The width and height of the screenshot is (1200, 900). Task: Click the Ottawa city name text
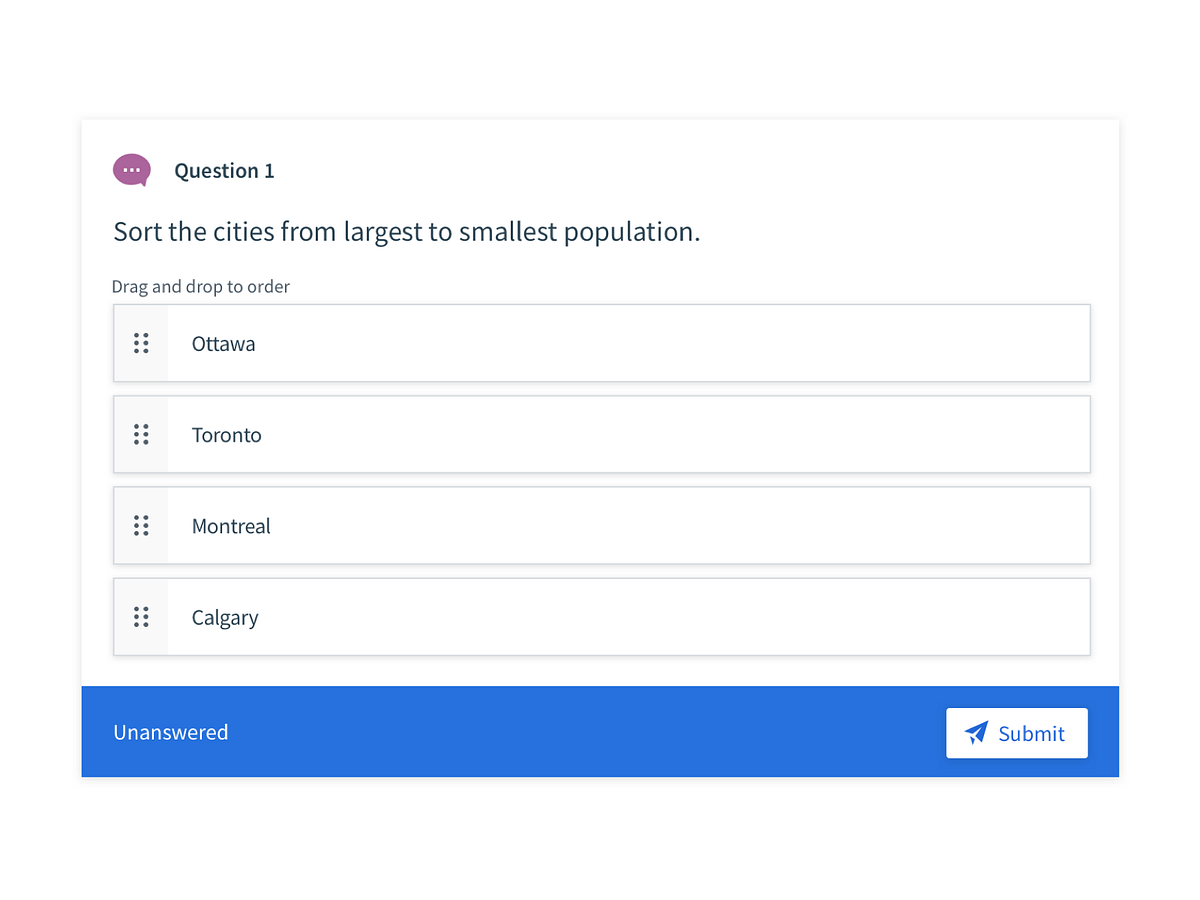click(223, 343)
